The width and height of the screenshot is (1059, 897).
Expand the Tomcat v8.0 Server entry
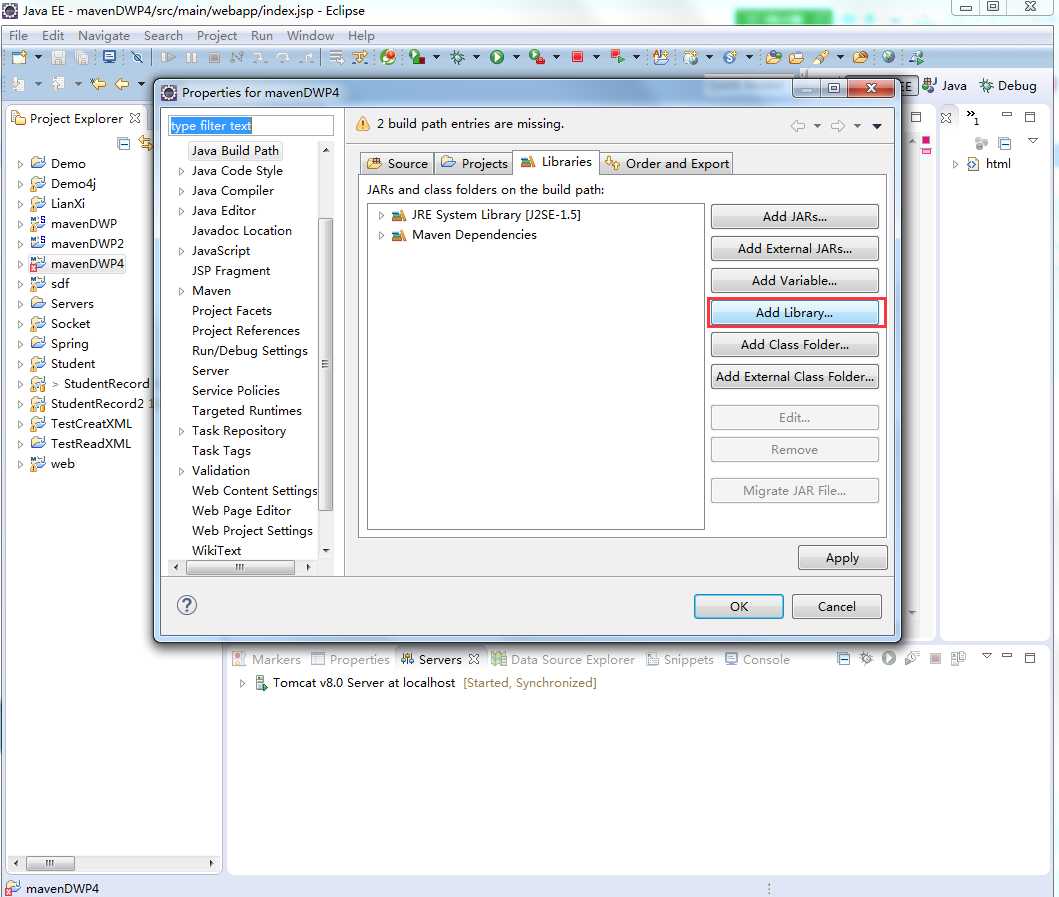click(242, 684)
